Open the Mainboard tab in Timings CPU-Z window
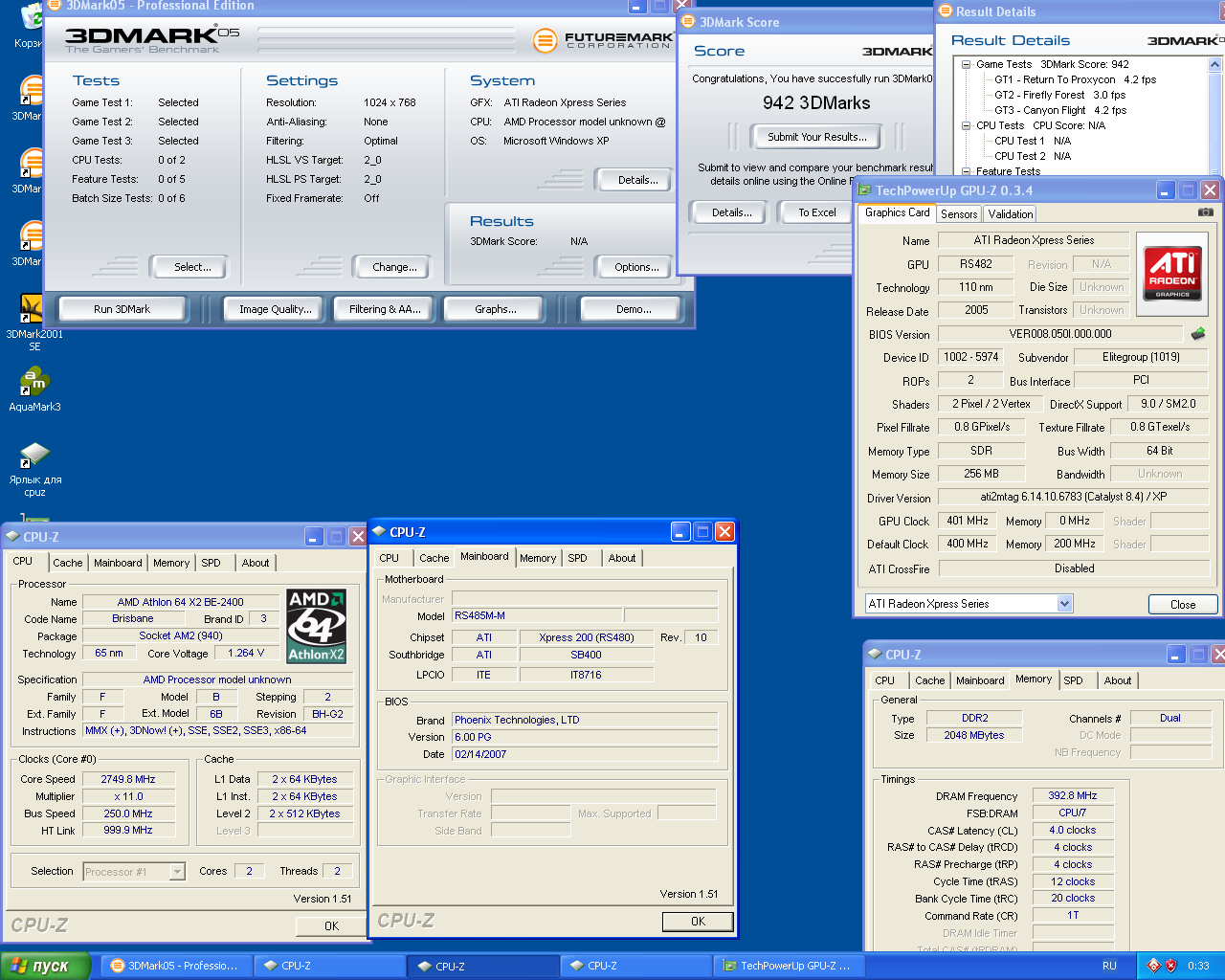 click(981, 680)
